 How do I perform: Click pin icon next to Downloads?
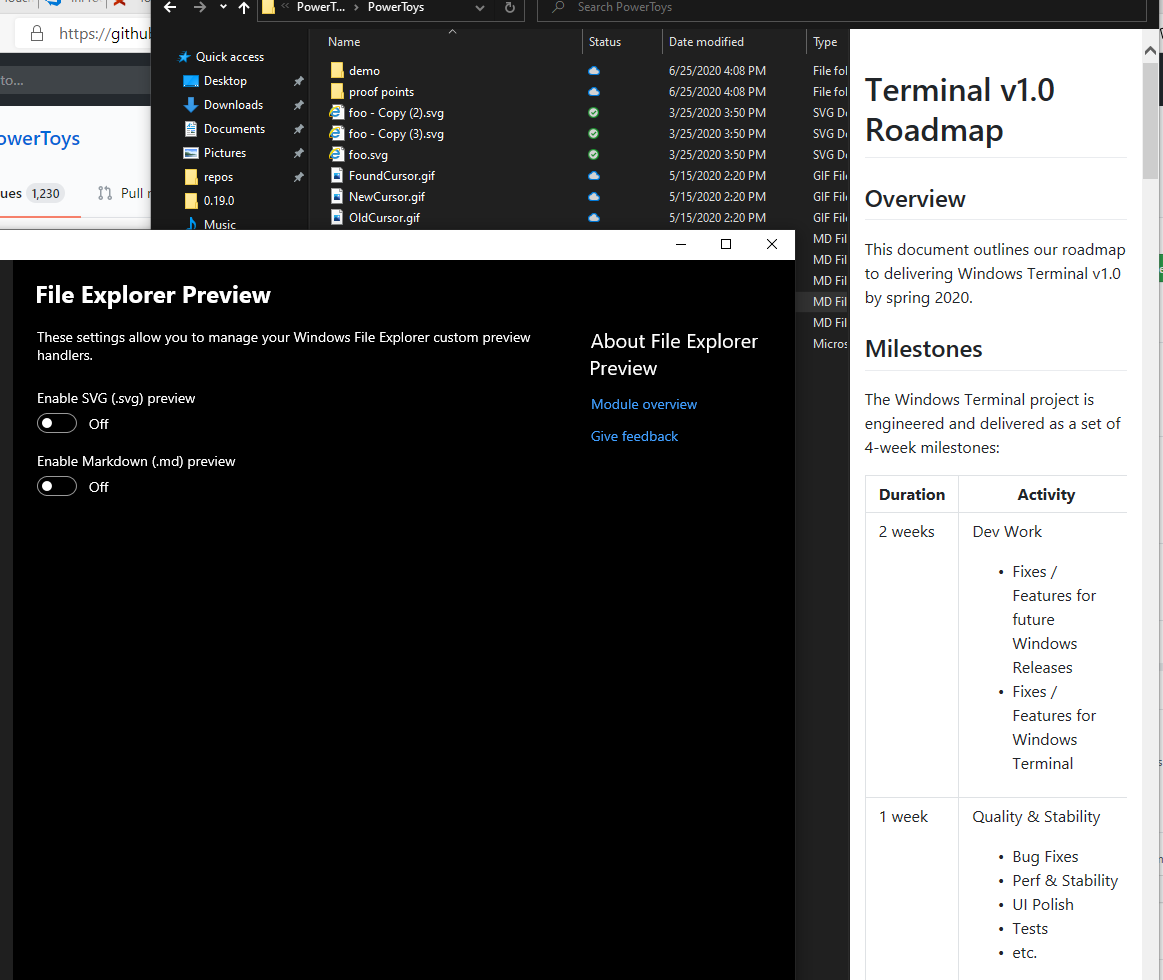[298, 105]
